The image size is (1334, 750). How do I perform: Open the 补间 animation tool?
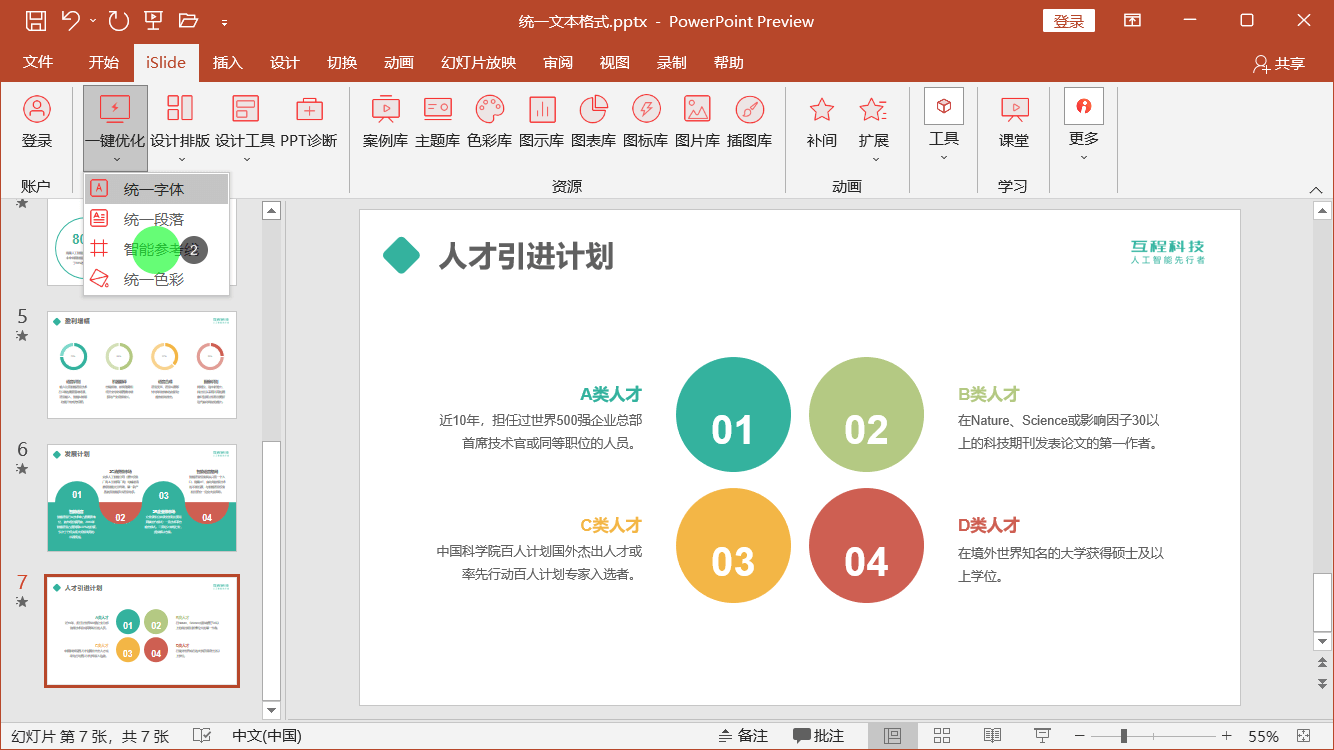(821, 120)
